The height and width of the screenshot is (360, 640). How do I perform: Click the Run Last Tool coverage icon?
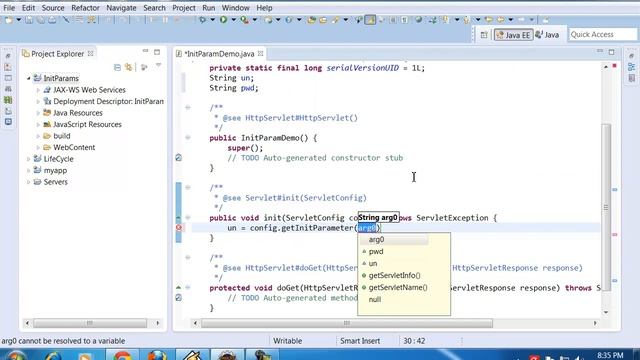click(244, 20)
